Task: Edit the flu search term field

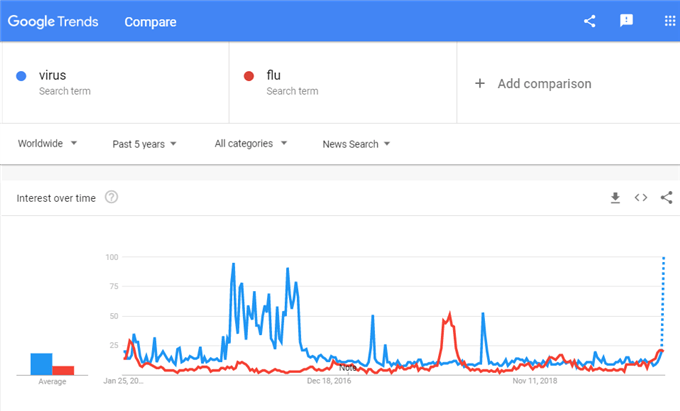Action: (x=343, y=82)
